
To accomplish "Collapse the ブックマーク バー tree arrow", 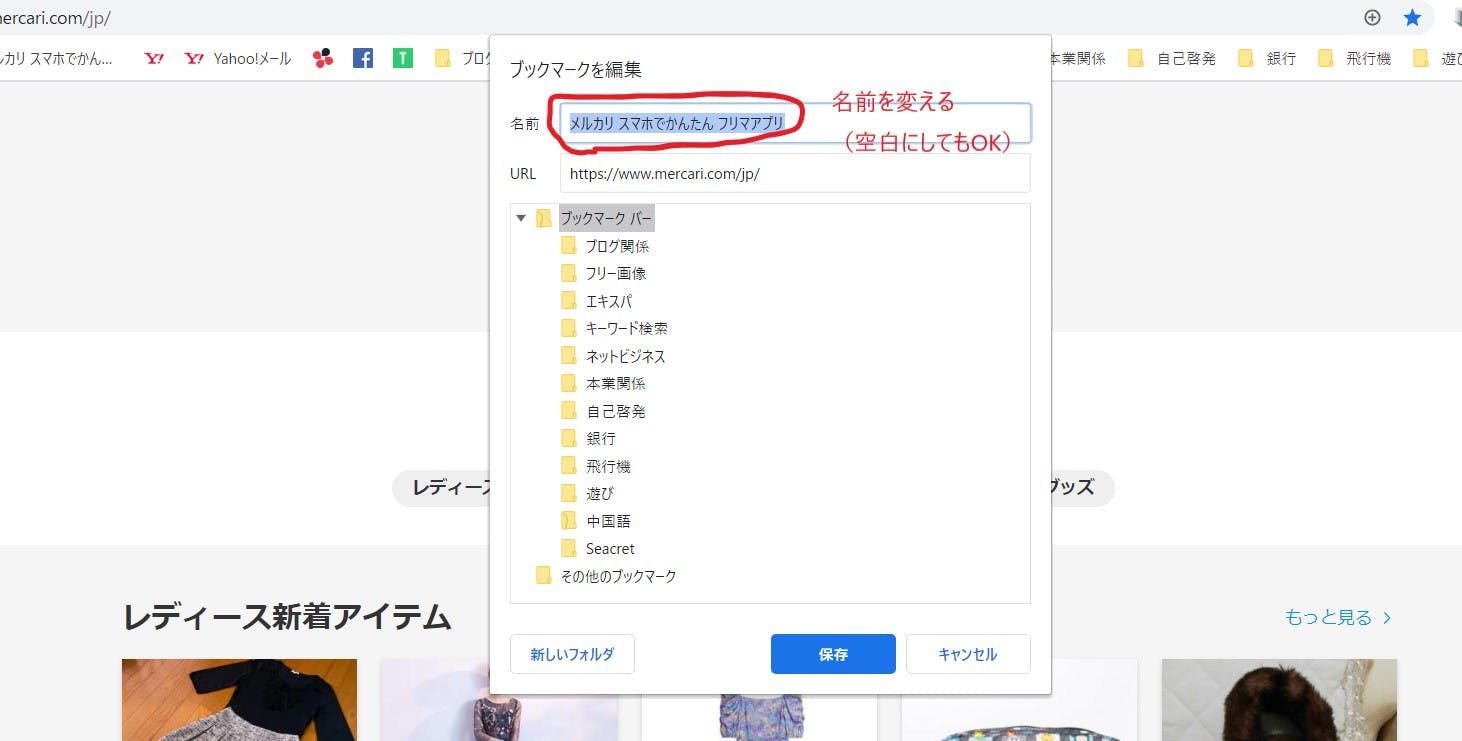I will pyautogui.click(x=521, y=218).
